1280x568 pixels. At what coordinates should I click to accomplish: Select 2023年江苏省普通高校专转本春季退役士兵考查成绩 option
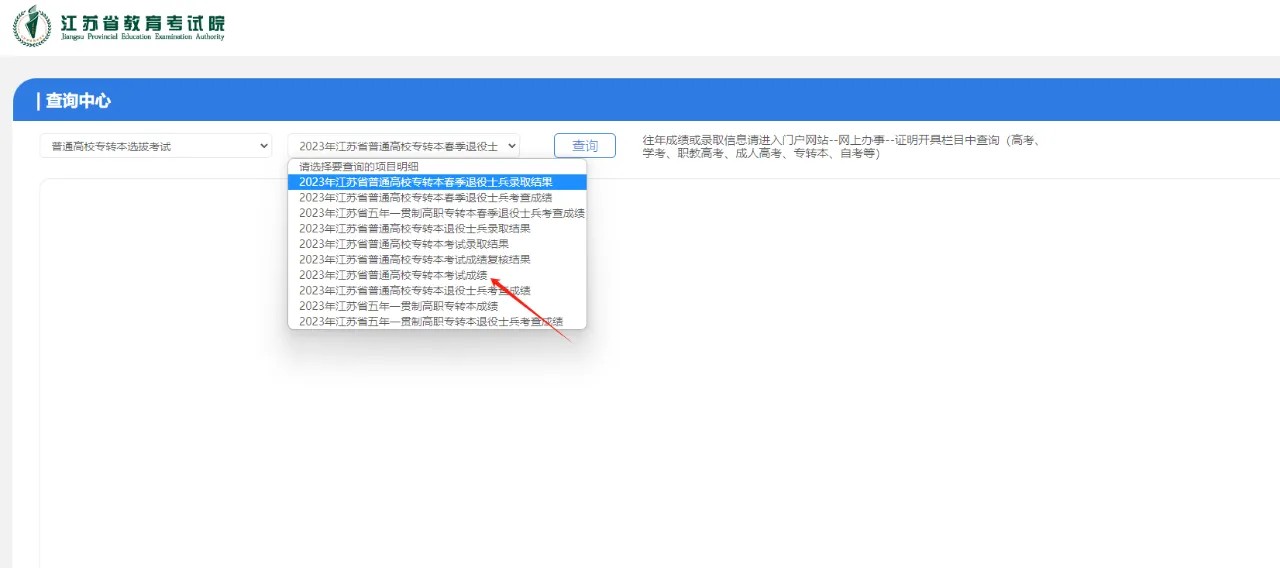[x=437, y=197]
